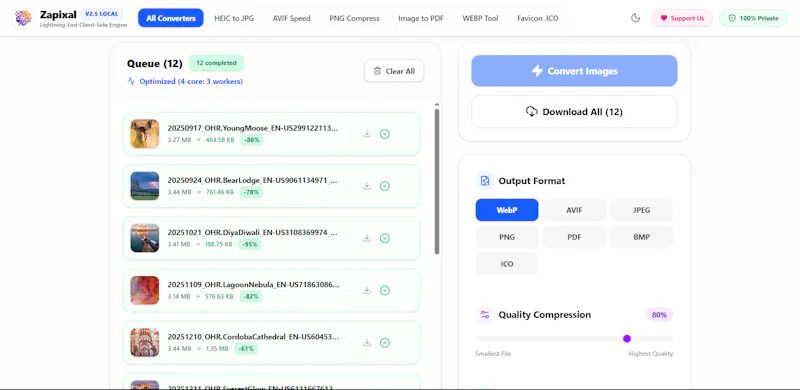Click the -95% savings badge
Viewport: 800px width, 390px height.
coord(249,244)
